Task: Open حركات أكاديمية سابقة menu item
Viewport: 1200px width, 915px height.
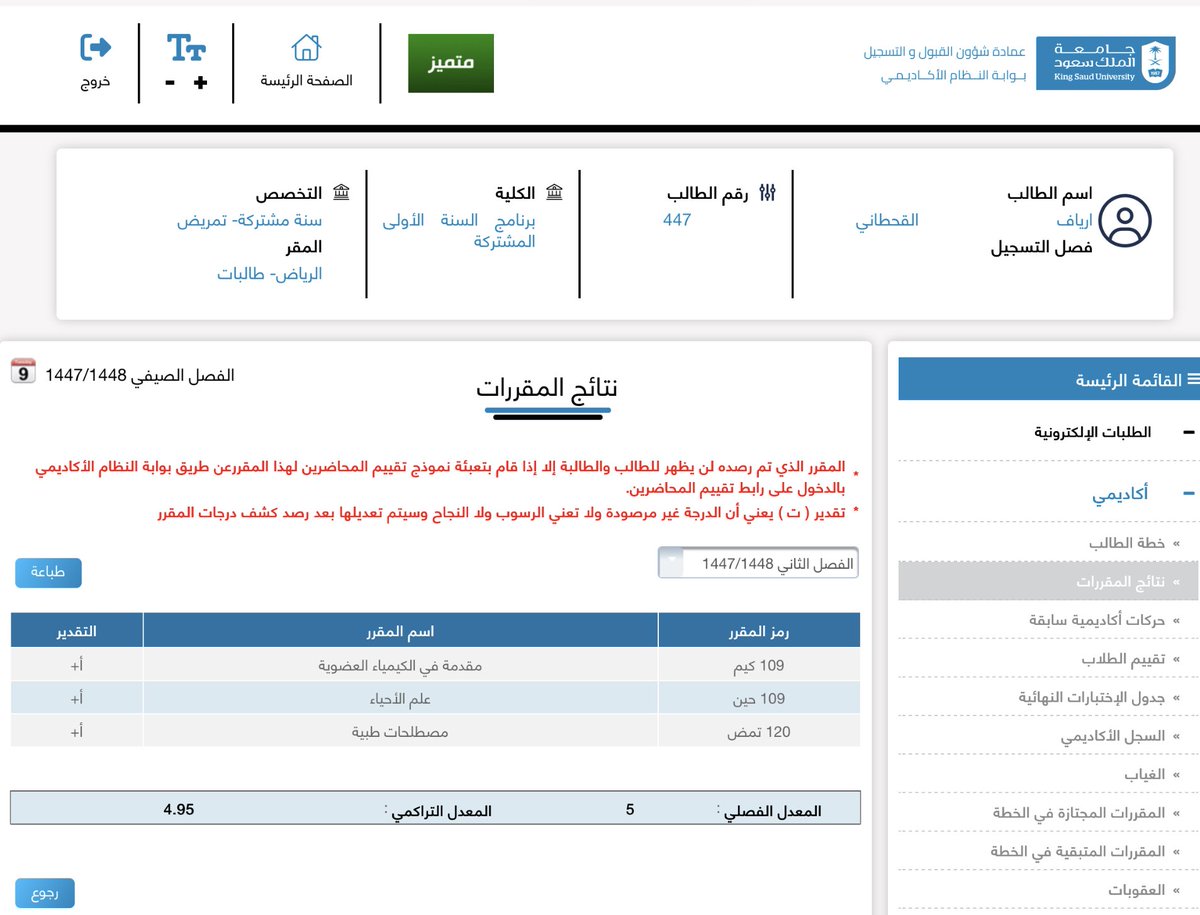Action: pyautogui.click(x=1097, y=620)
